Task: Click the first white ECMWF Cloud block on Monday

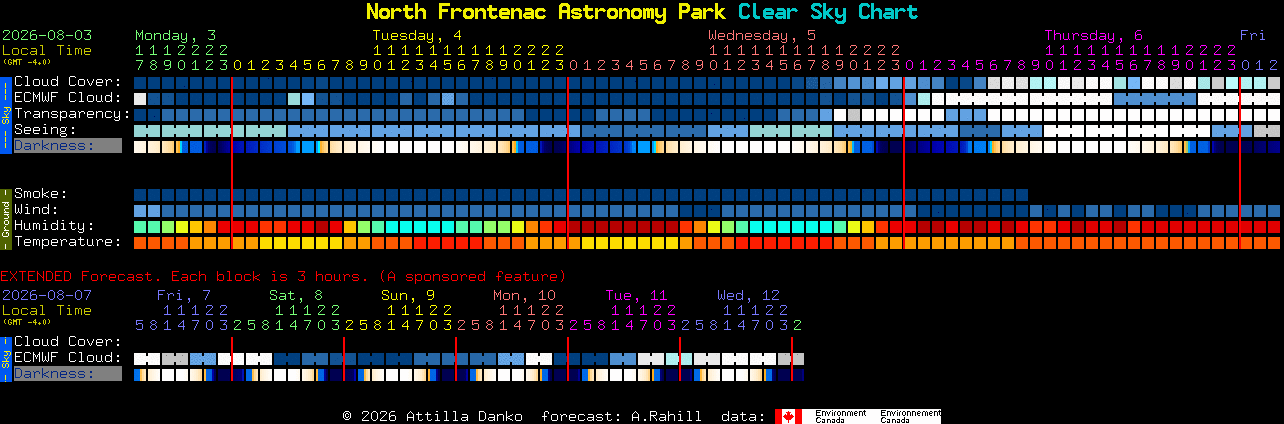Action: point(140,98)
